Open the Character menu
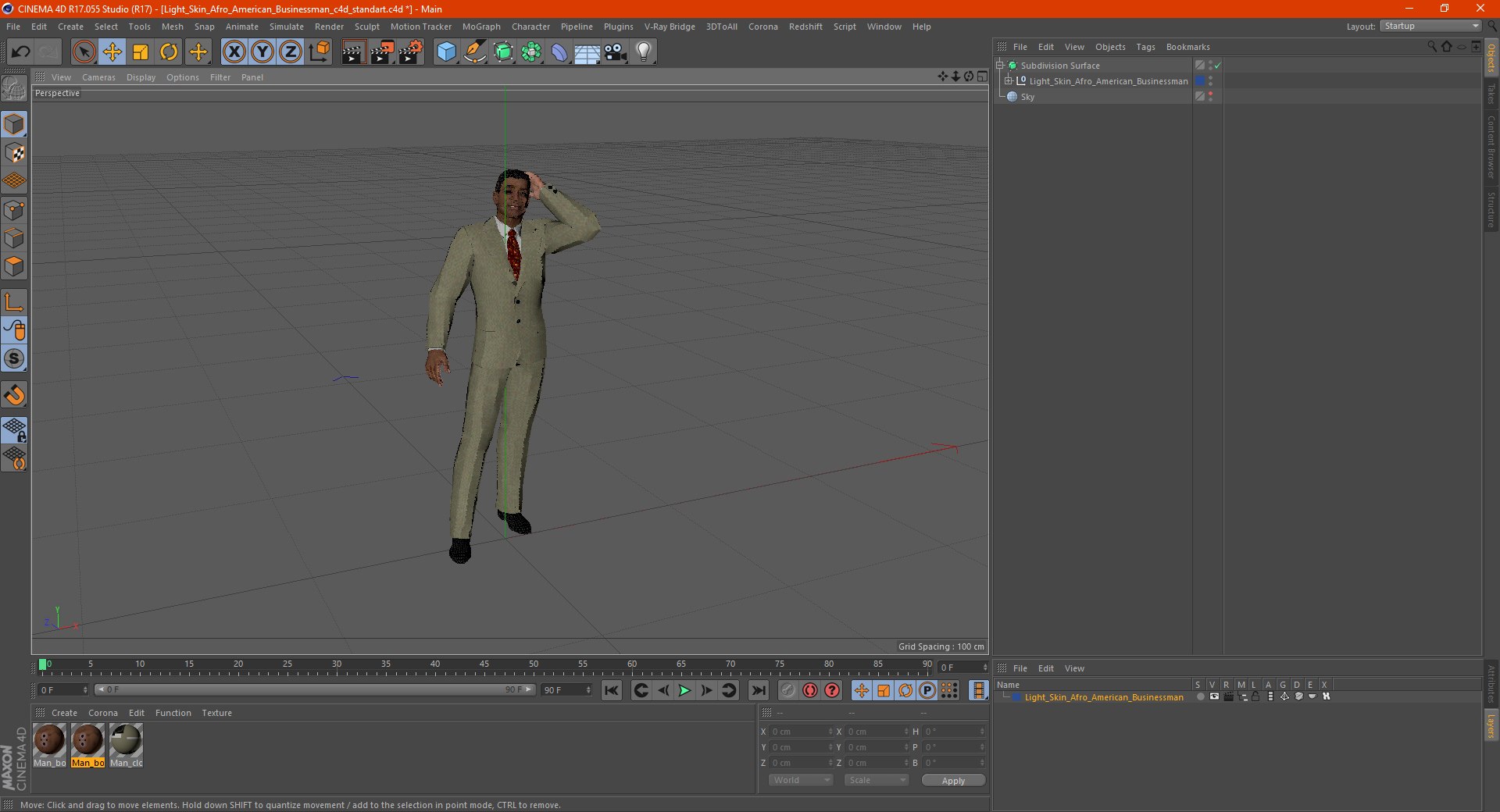This screenshot has width=1500, height=812. (x=530, y=27)
